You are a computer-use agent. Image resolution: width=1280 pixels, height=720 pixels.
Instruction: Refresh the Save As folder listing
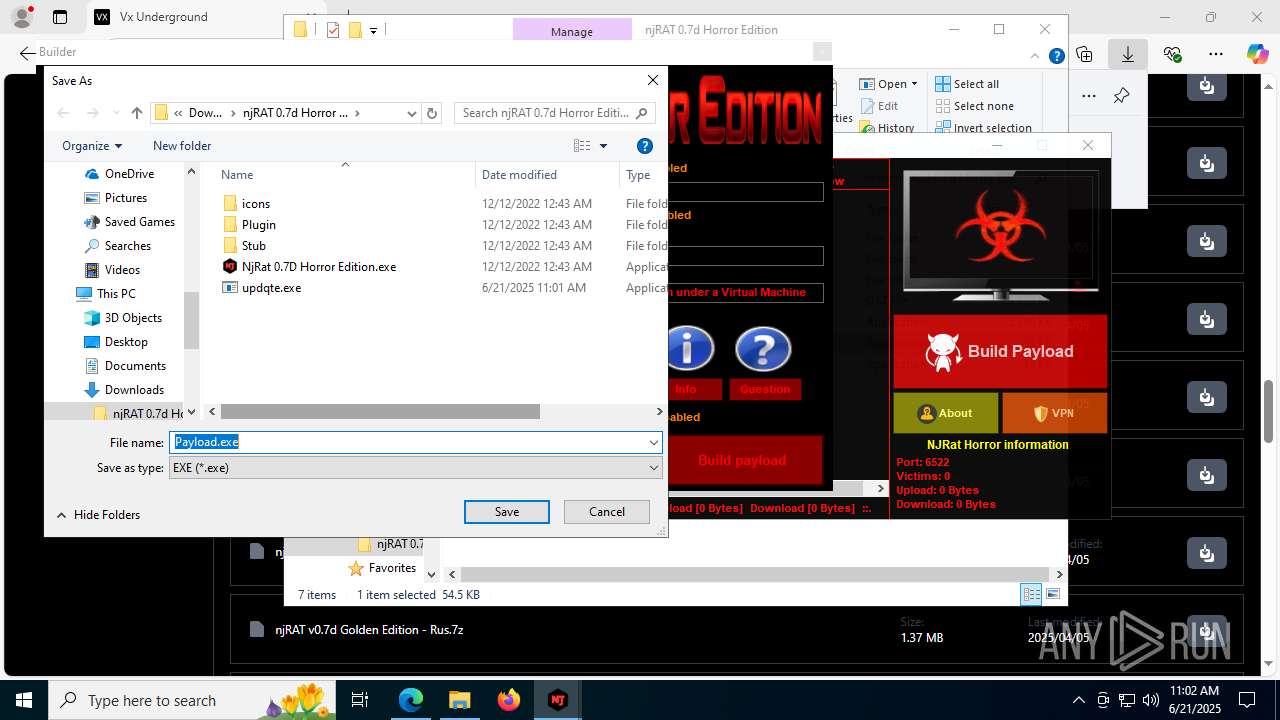(x=432, y=113)
